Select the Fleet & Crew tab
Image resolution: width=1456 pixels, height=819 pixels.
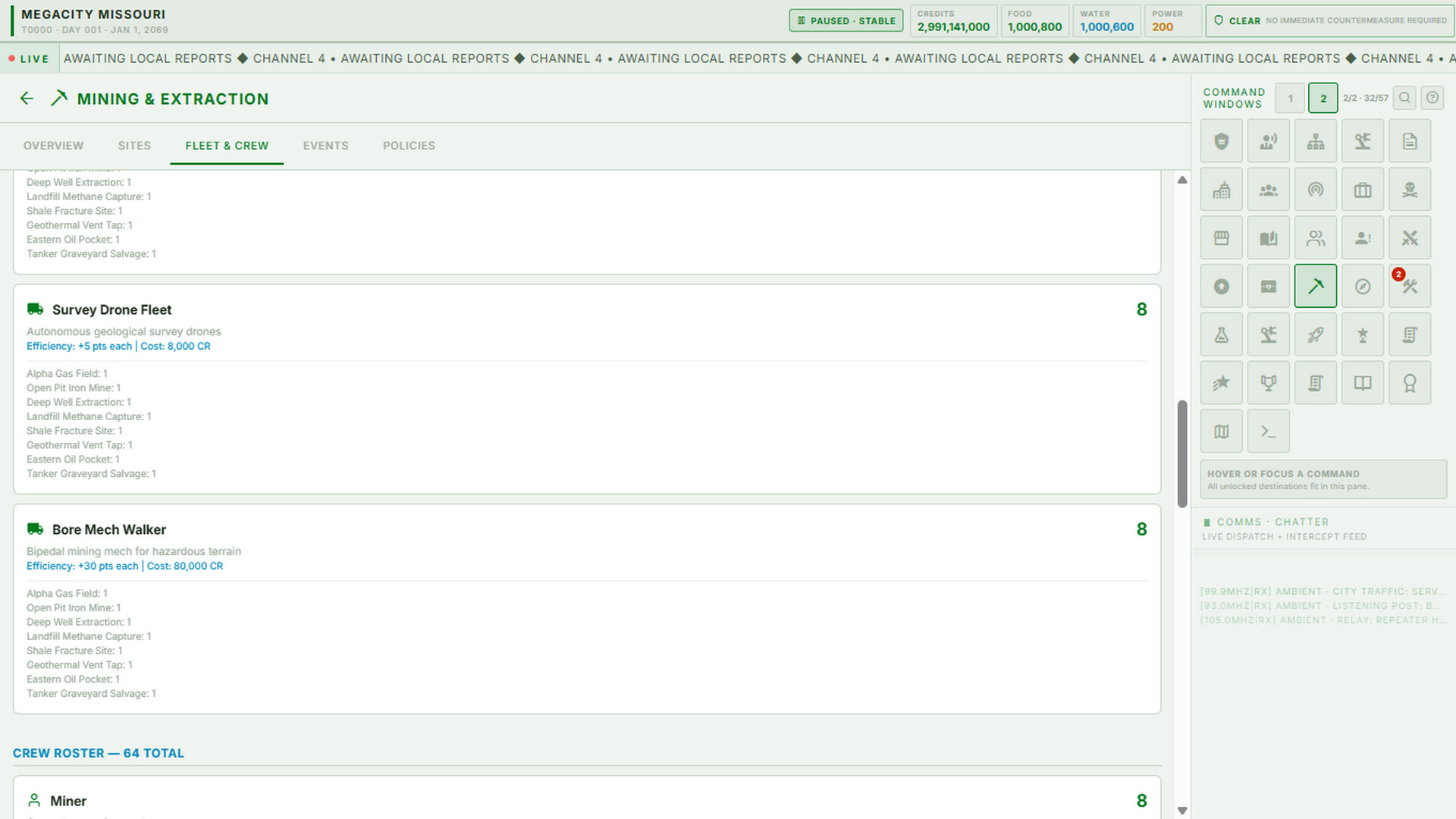tap(227, 146)
